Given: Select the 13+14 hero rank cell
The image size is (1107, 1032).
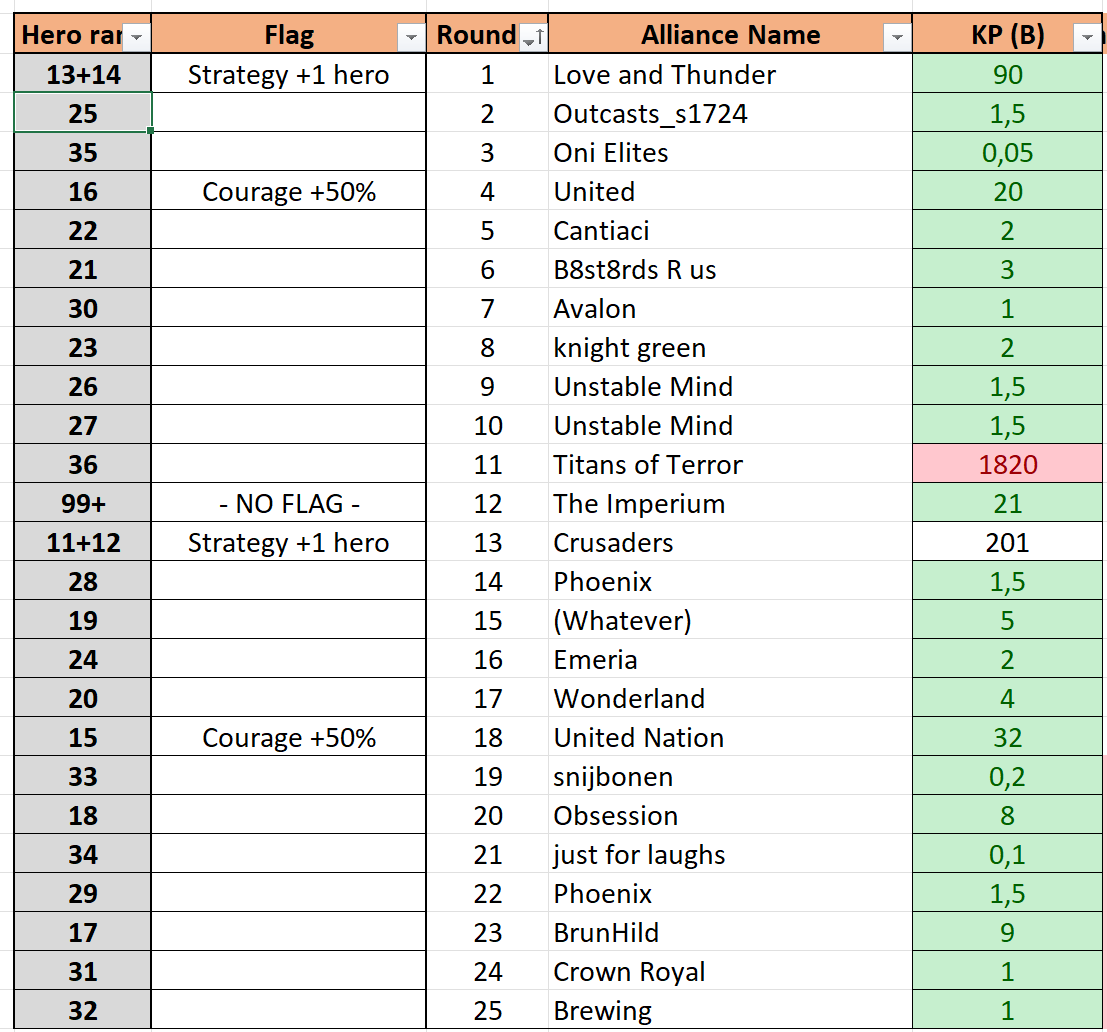Looking at the screenshot, I should tap(83, 75).
